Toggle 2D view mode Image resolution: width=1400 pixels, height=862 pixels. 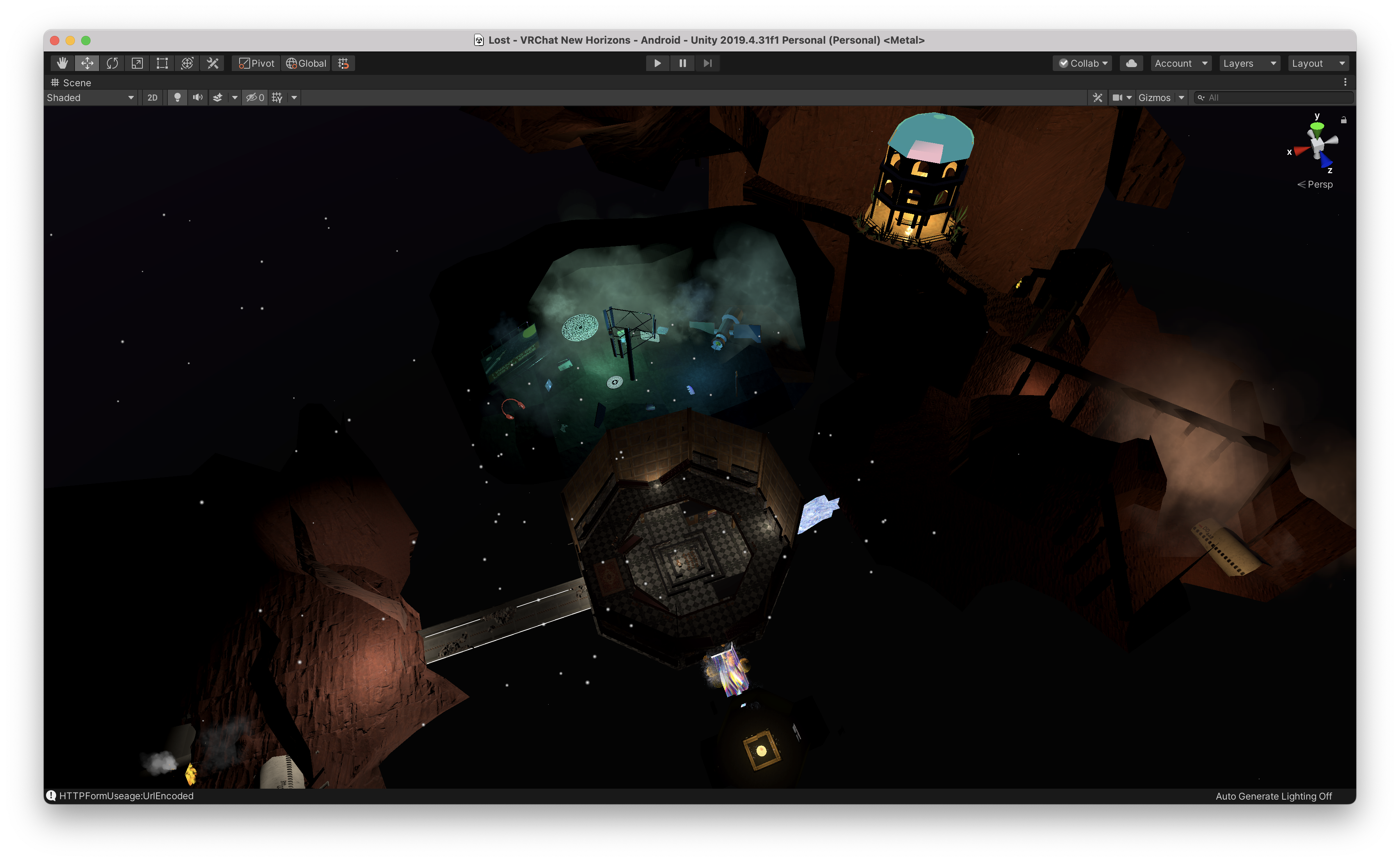pyautogui.click(x=152, y=98)
